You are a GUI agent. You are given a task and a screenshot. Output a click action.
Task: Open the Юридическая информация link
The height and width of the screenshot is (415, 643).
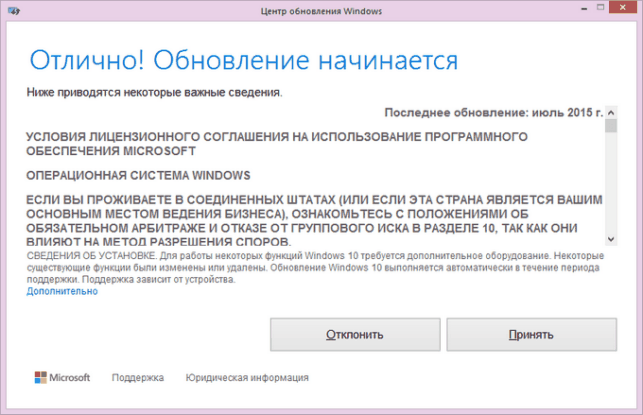click(247, 377)
